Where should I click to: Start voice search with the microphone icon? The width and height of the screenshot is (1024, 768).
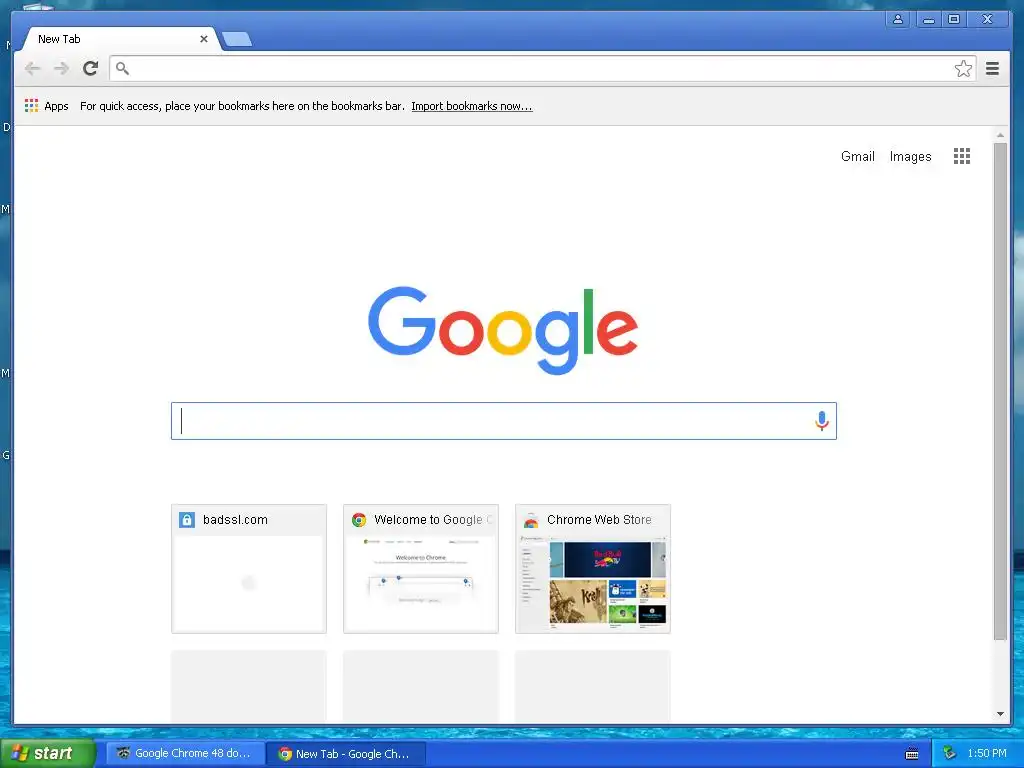coord(822,421)
